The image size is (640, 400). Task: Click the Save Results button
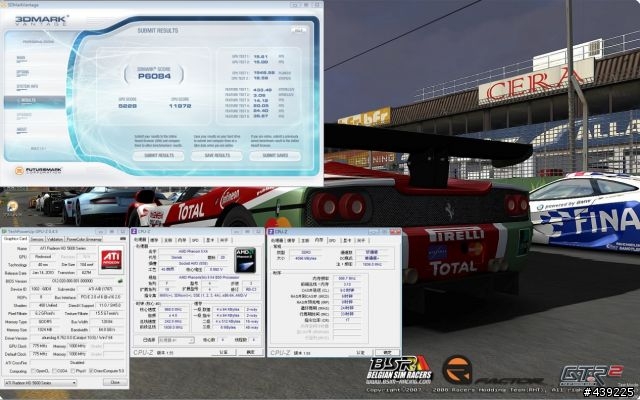(217, 156)
